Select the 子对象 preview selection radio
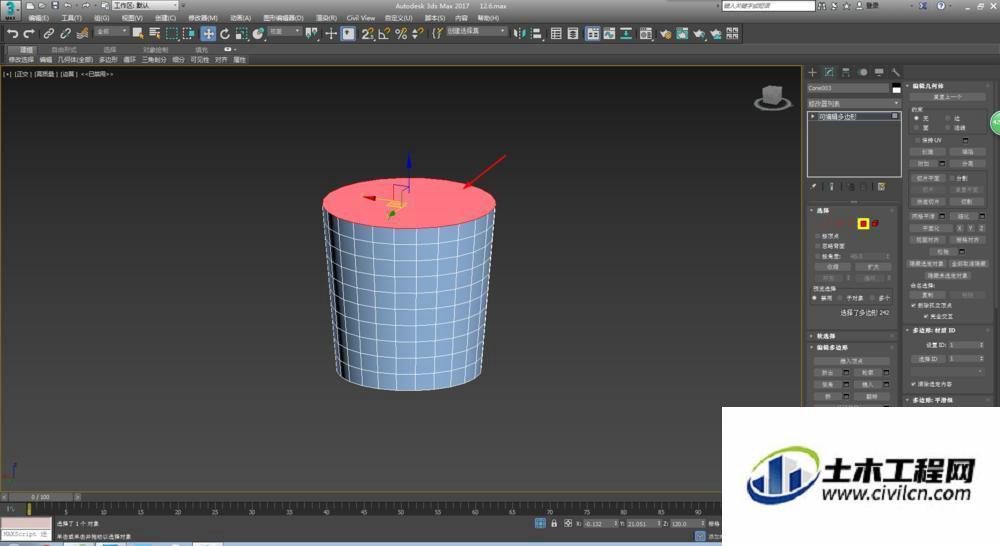 841,298
